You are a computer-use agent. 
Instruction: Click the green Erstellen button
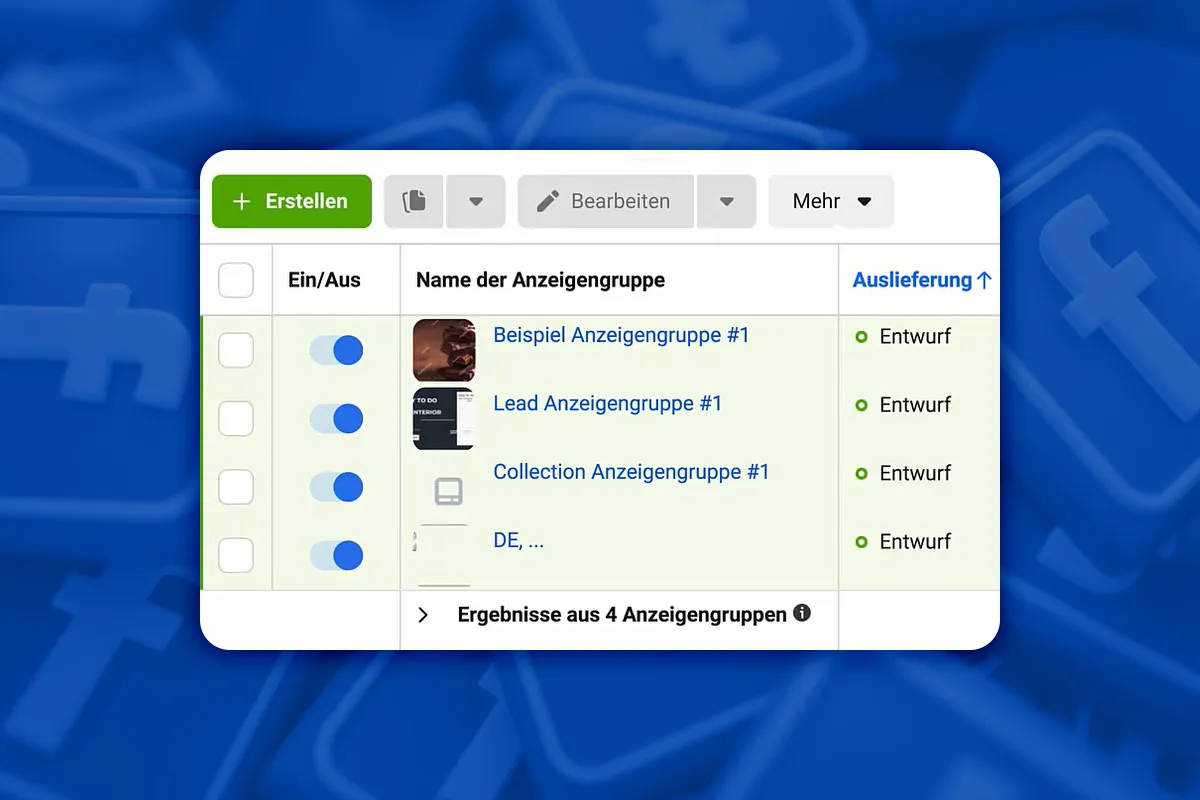click(291, 201)
